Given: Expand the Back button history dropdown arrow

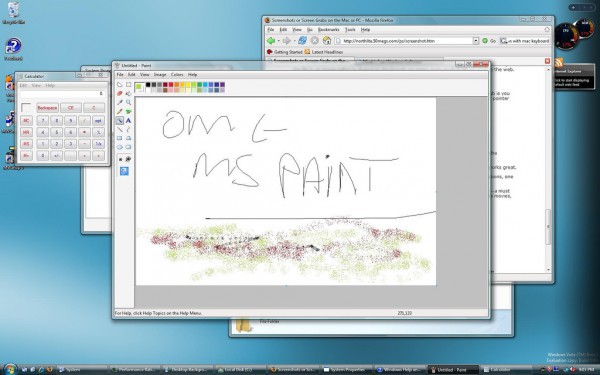Looking at the screenshot, I should click(278, 41).
